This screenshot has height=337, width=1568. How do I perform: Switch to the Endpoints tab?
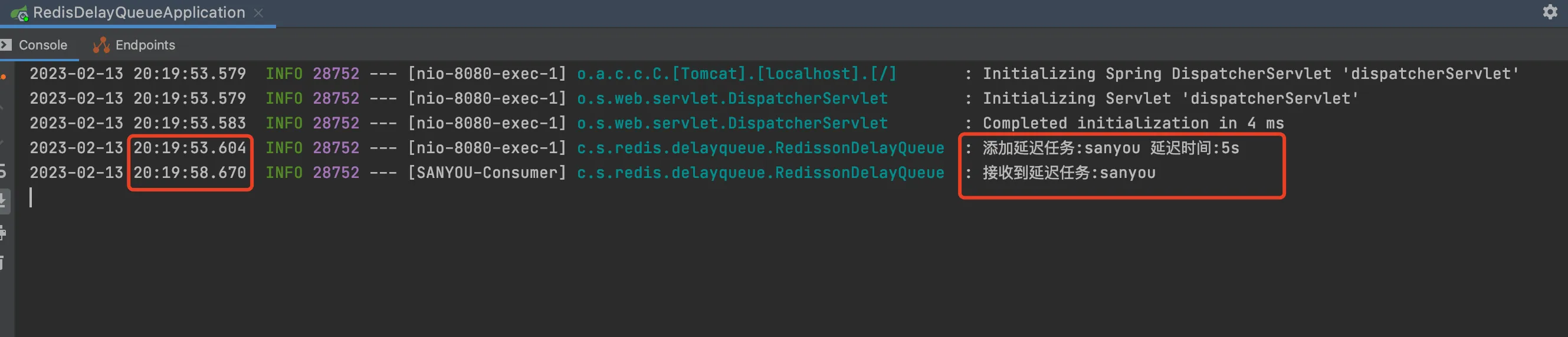tap(145, 45)
